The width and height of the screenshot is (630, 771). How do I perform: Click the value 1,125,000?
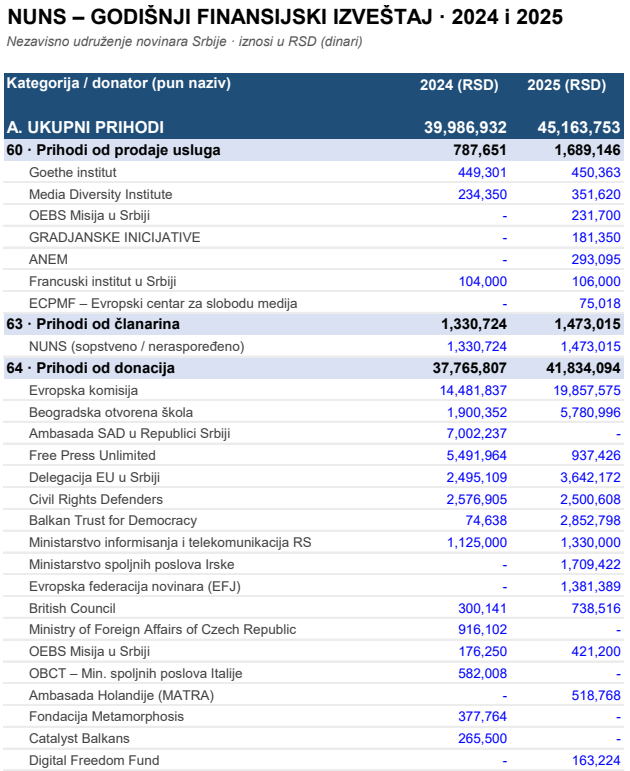click(477, 543)
